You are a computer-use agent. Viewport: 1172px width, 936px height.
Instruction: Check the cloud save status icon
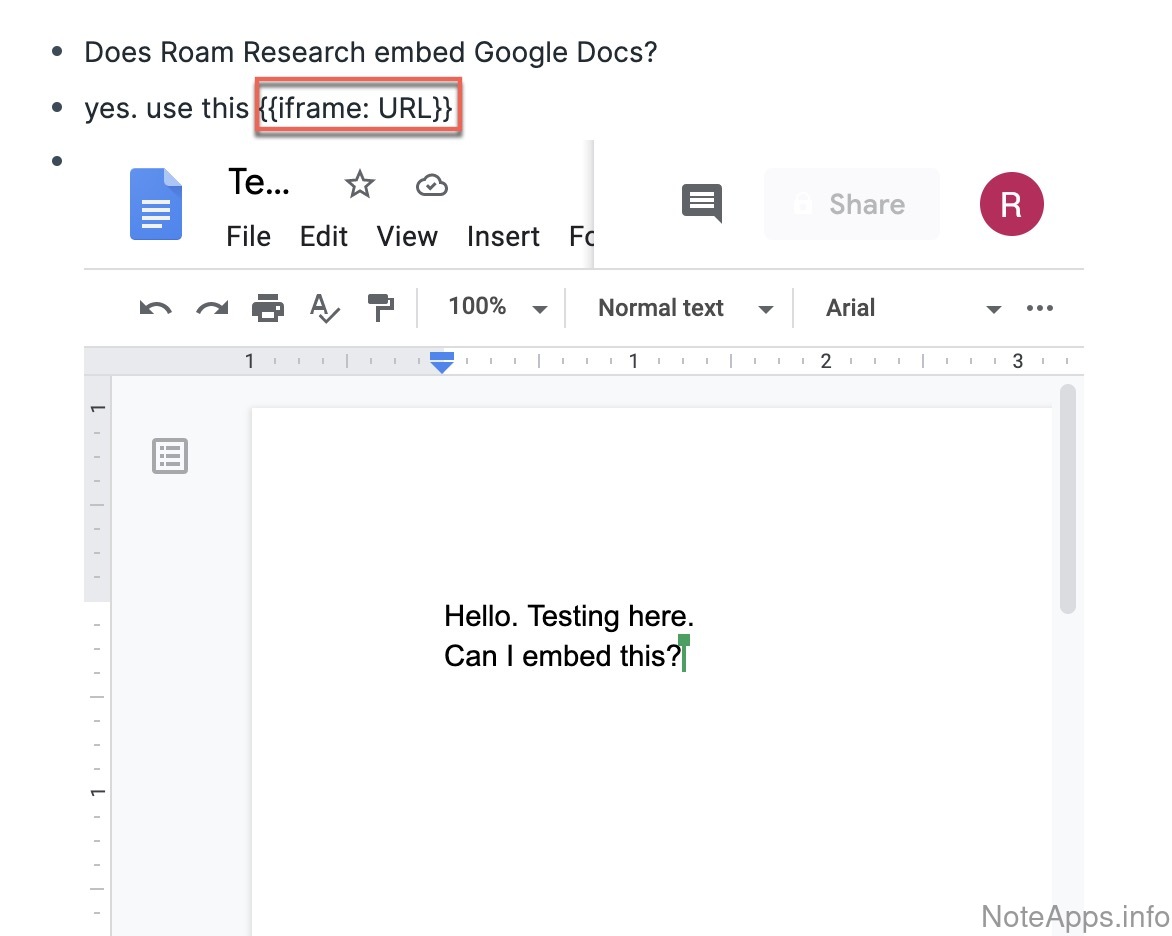coord(431,184)
